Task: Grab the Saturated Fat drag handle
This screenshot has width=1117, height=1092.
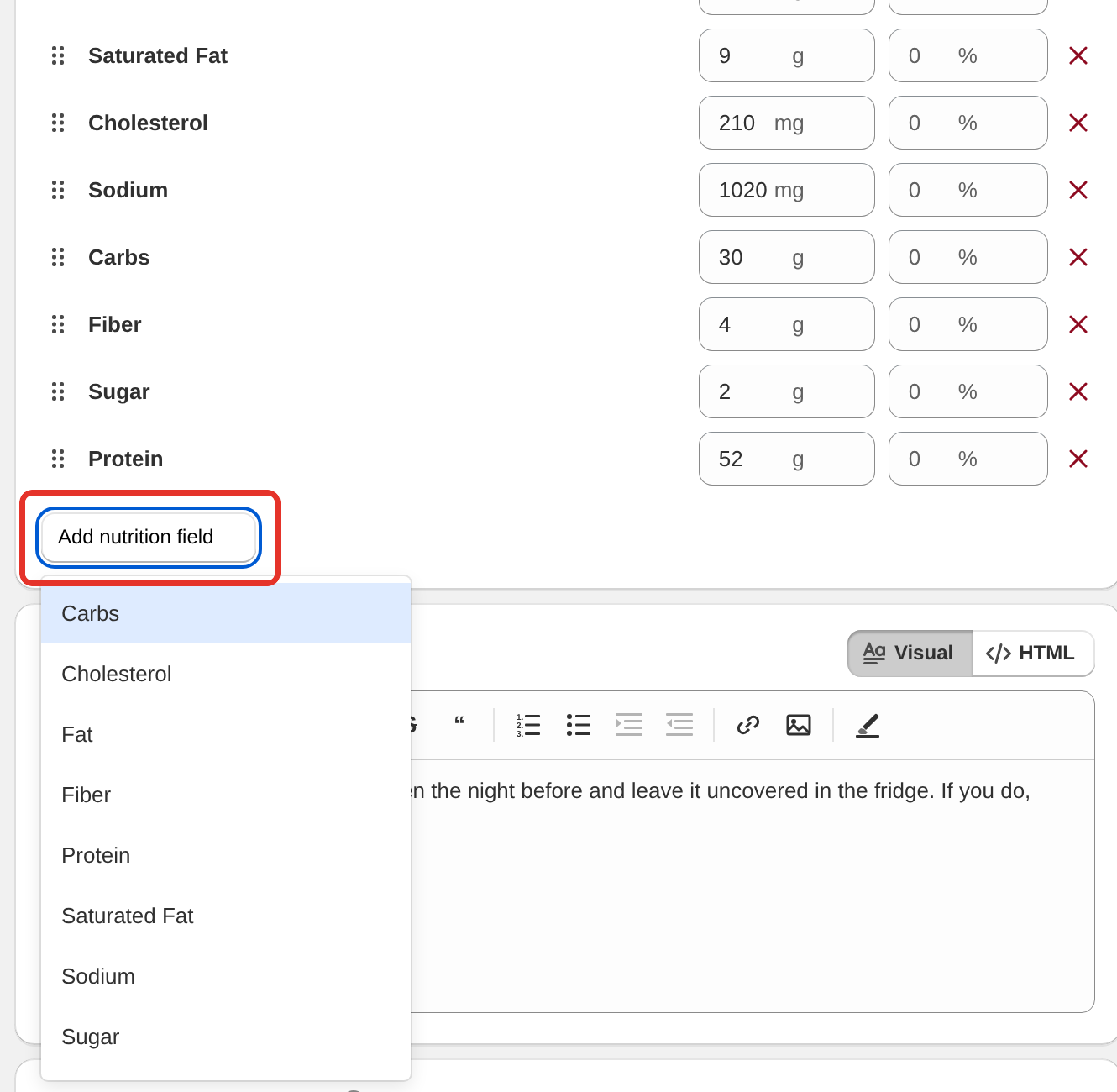Action: pyautogui.click(x=58, y=55)
